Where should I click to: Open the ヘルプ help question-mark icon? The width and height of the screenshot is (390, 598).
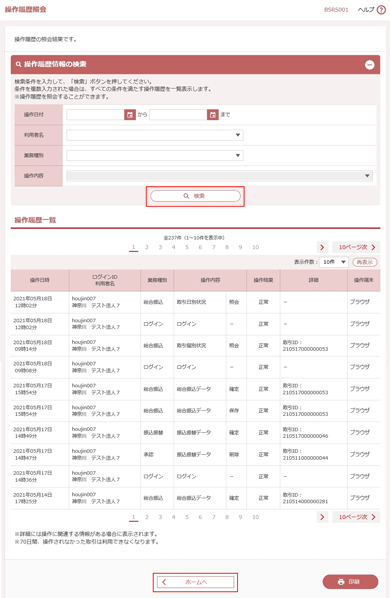[381, 10]
